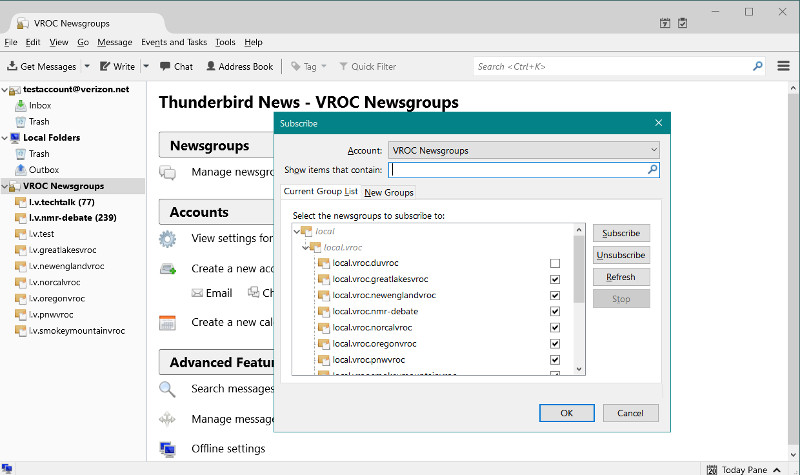Open the Write button dropdown arrow
This screenshot has width=800, height=475.
[x=146, y=66]
